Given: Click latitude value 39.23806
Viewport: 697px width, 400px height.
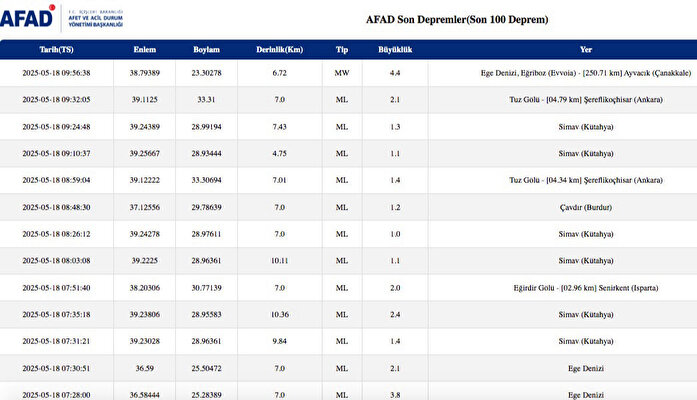Looking at the screenshot, I should point(144,314).
